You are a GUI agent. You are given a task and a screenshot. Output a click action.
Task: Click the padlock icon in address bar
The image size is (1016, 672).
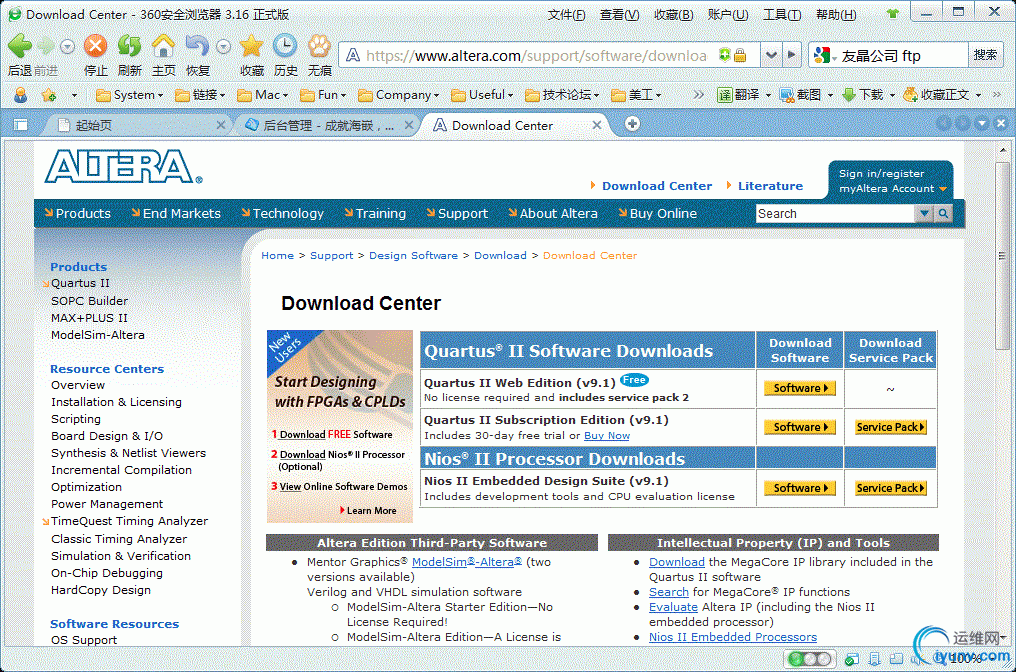[740, 56]
